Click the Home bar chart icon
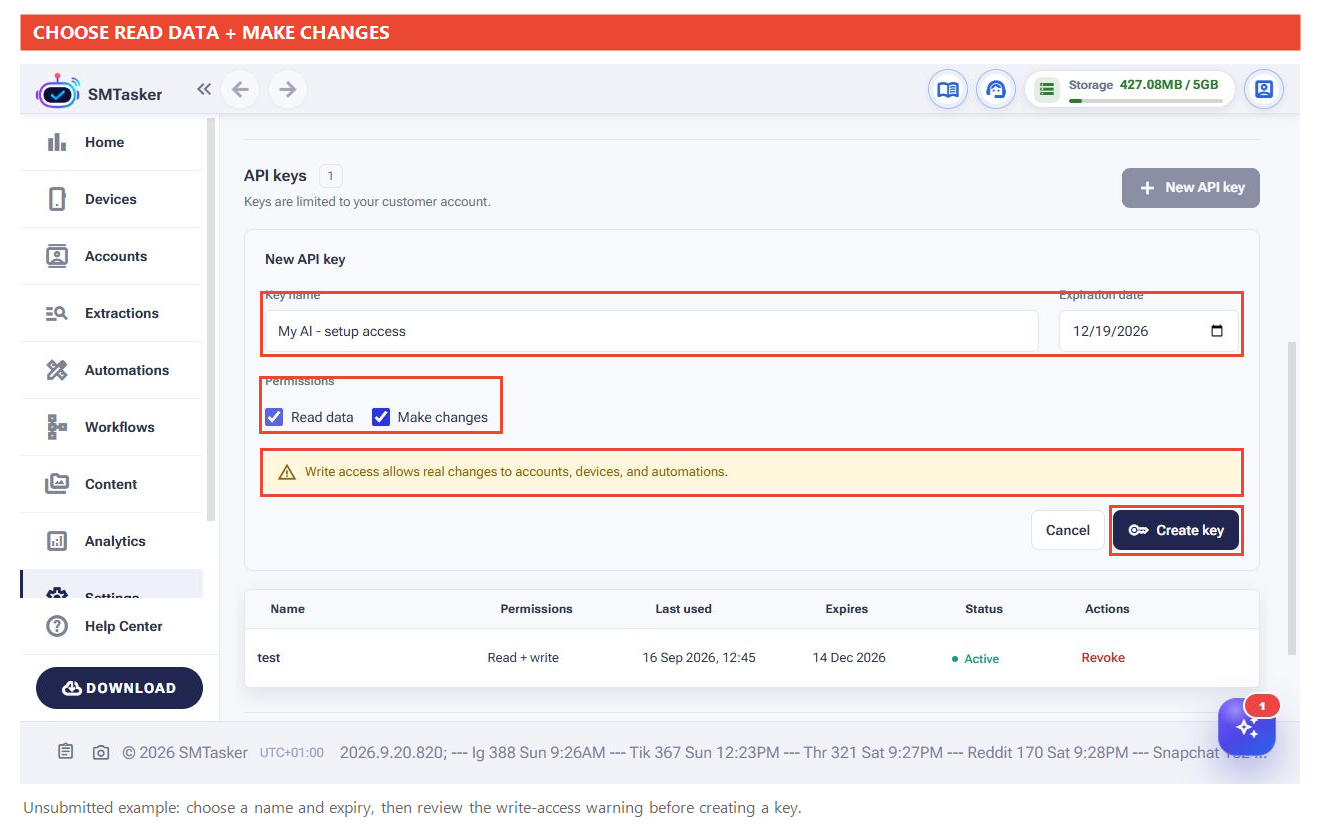The height and width of the screenshot is (836, 1320). (x=57, y=142)
